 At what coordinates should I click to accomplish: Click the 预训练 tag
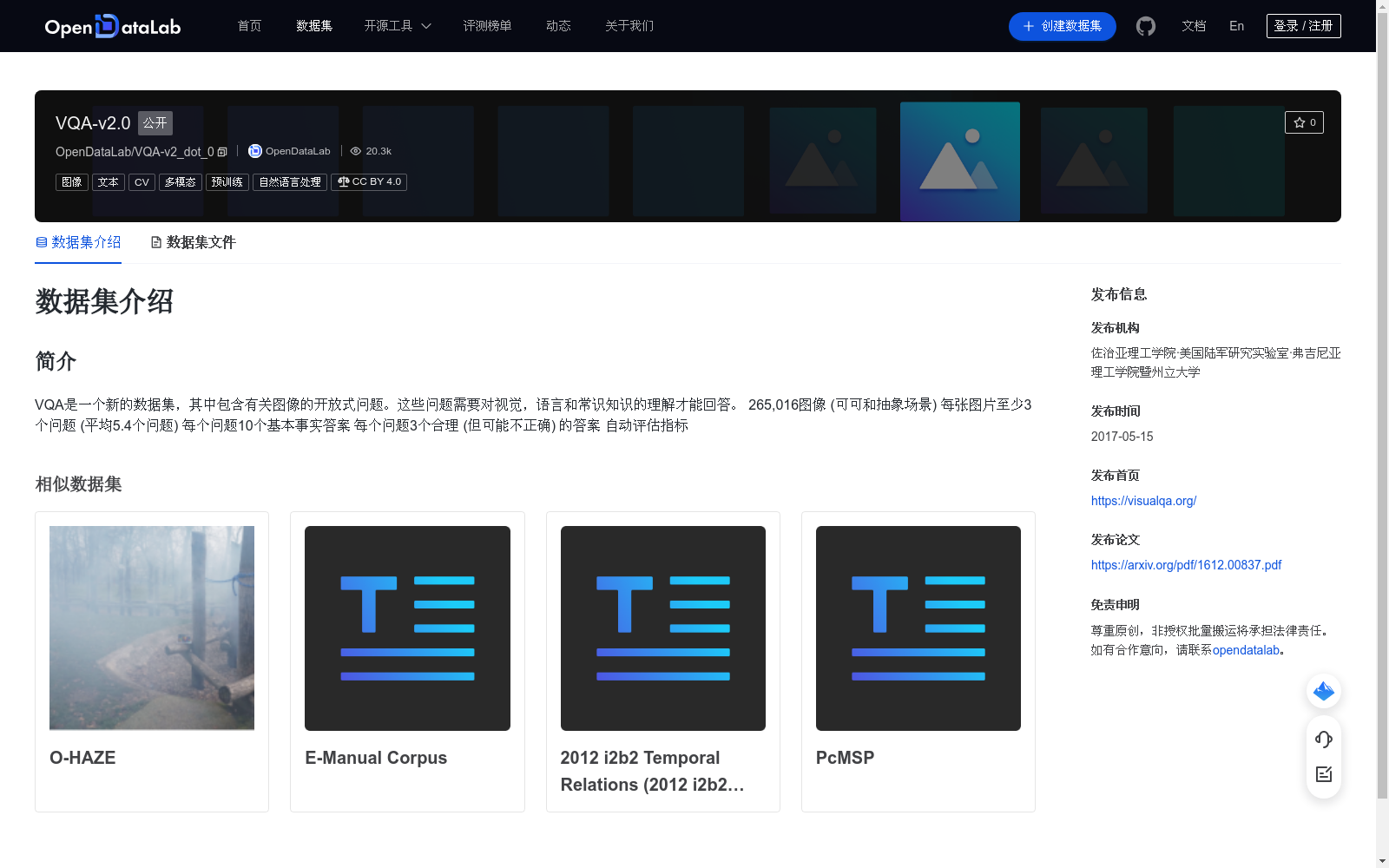(x=227, y=182)
